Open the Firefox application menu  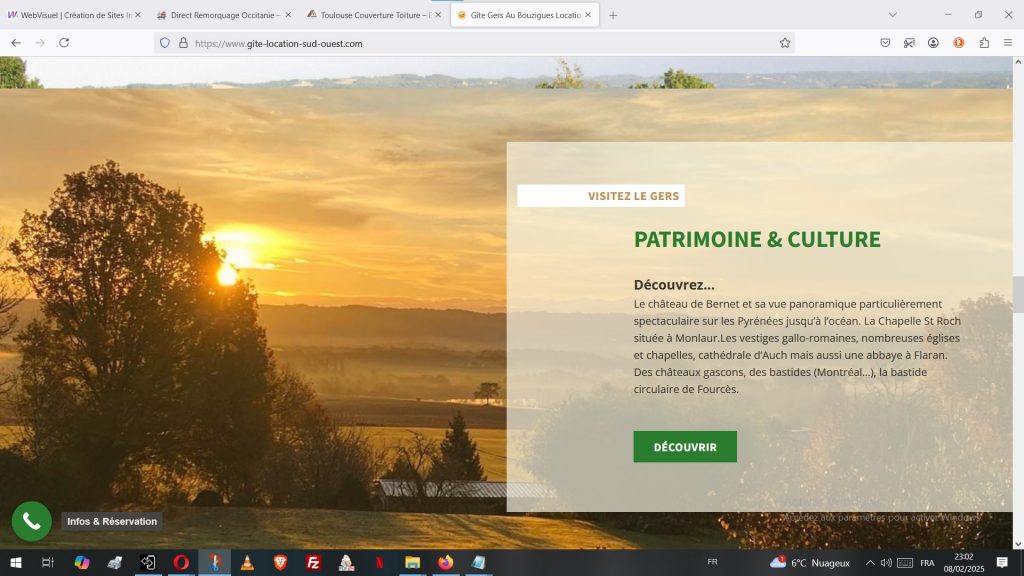pyautogui.click(x=1008, y=43)
